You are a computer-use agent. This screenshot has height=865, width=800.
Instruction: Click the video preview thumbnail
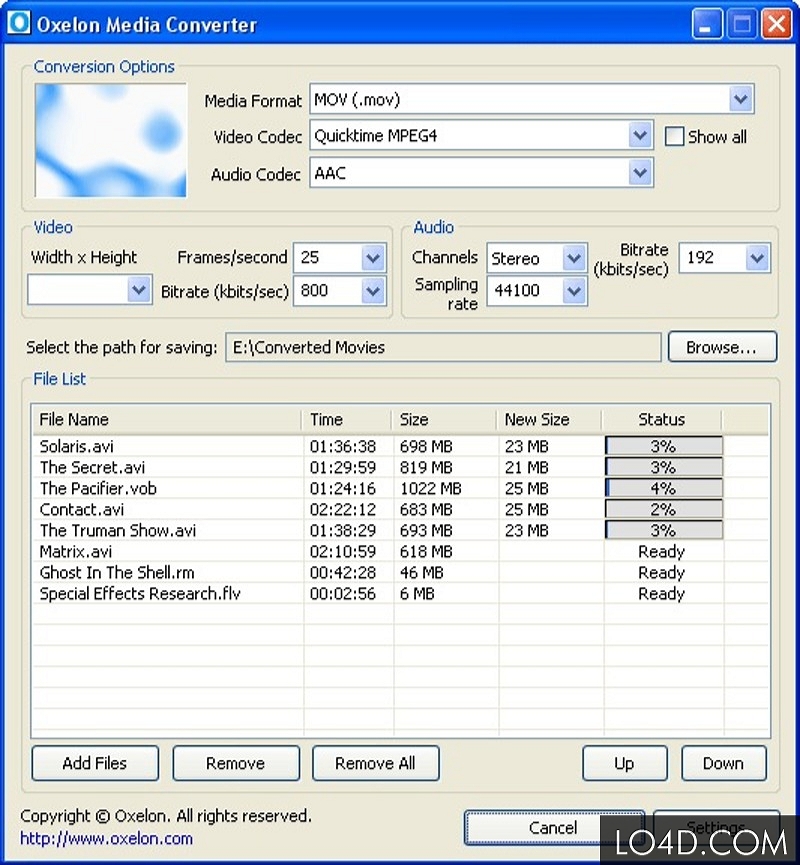(x=110, y=140)
